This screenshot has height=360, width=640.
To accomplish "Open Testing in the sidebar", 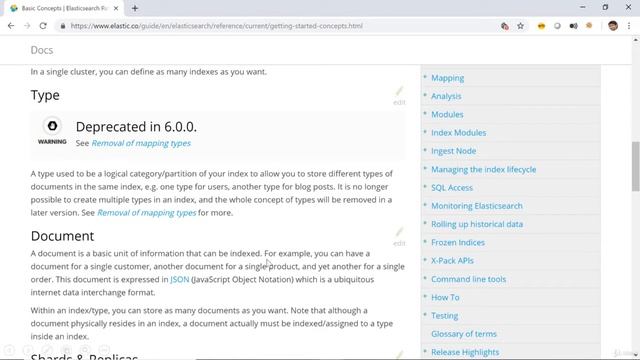I will point(444,316).
